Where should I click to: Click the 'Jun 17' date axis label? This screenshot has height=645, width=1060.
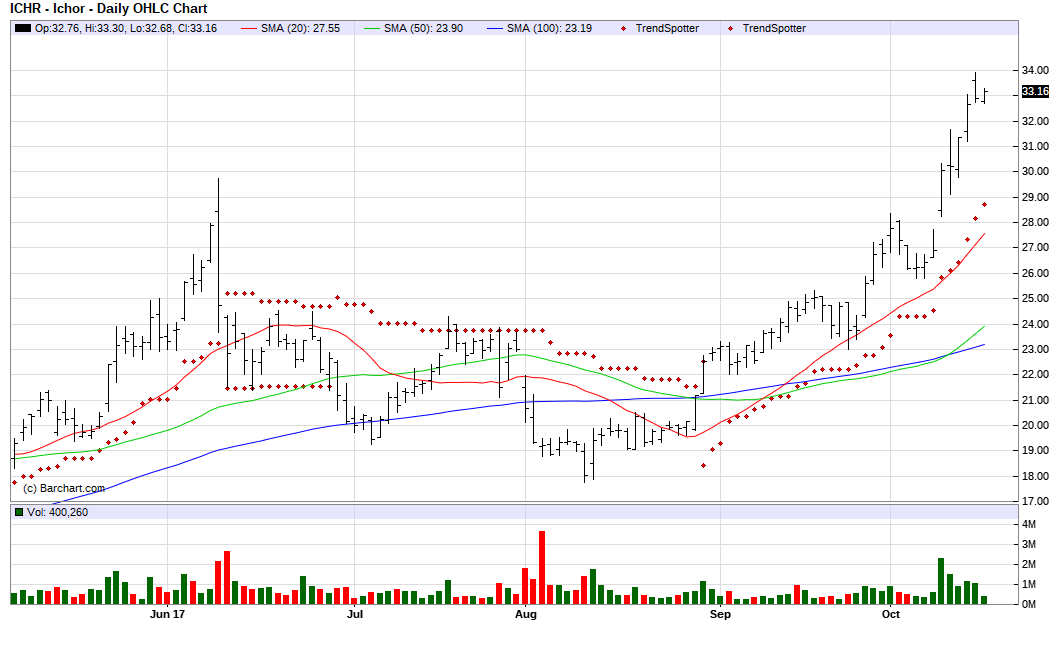pos(167,614)
